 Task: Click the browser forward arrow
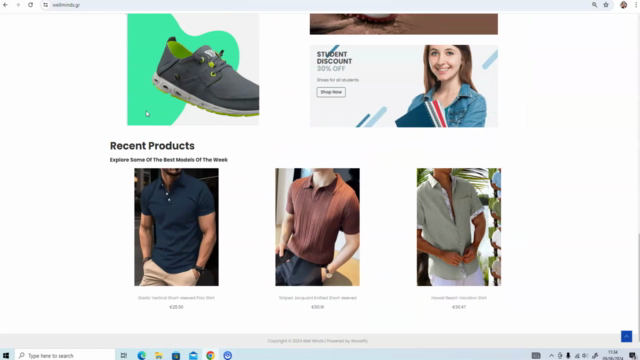click(x=18, y=5)
